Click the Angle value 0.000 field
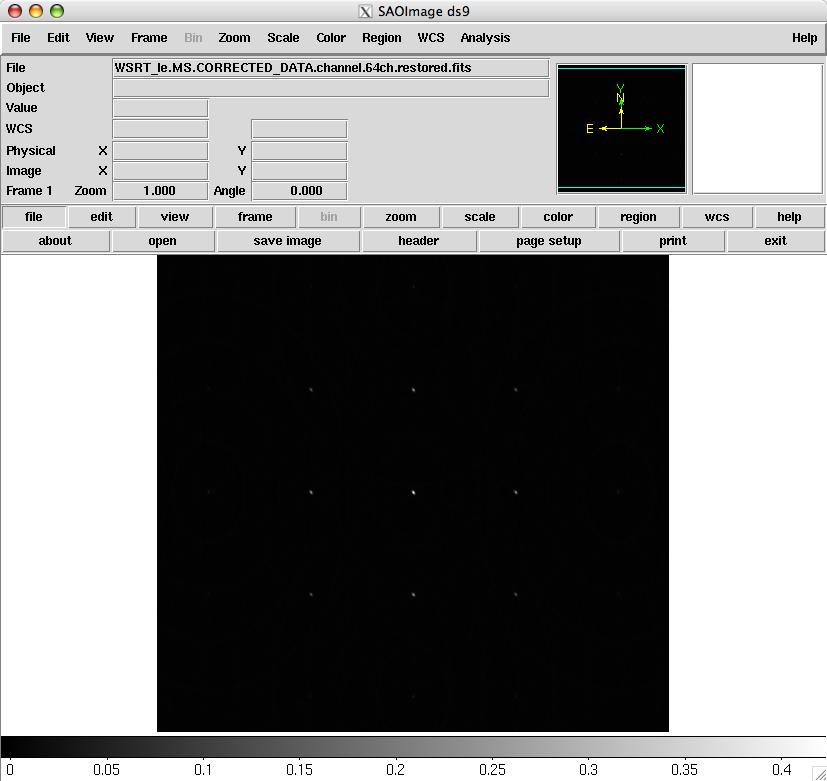This screenshot has height=781, width=827. click(x=299, y=191)
